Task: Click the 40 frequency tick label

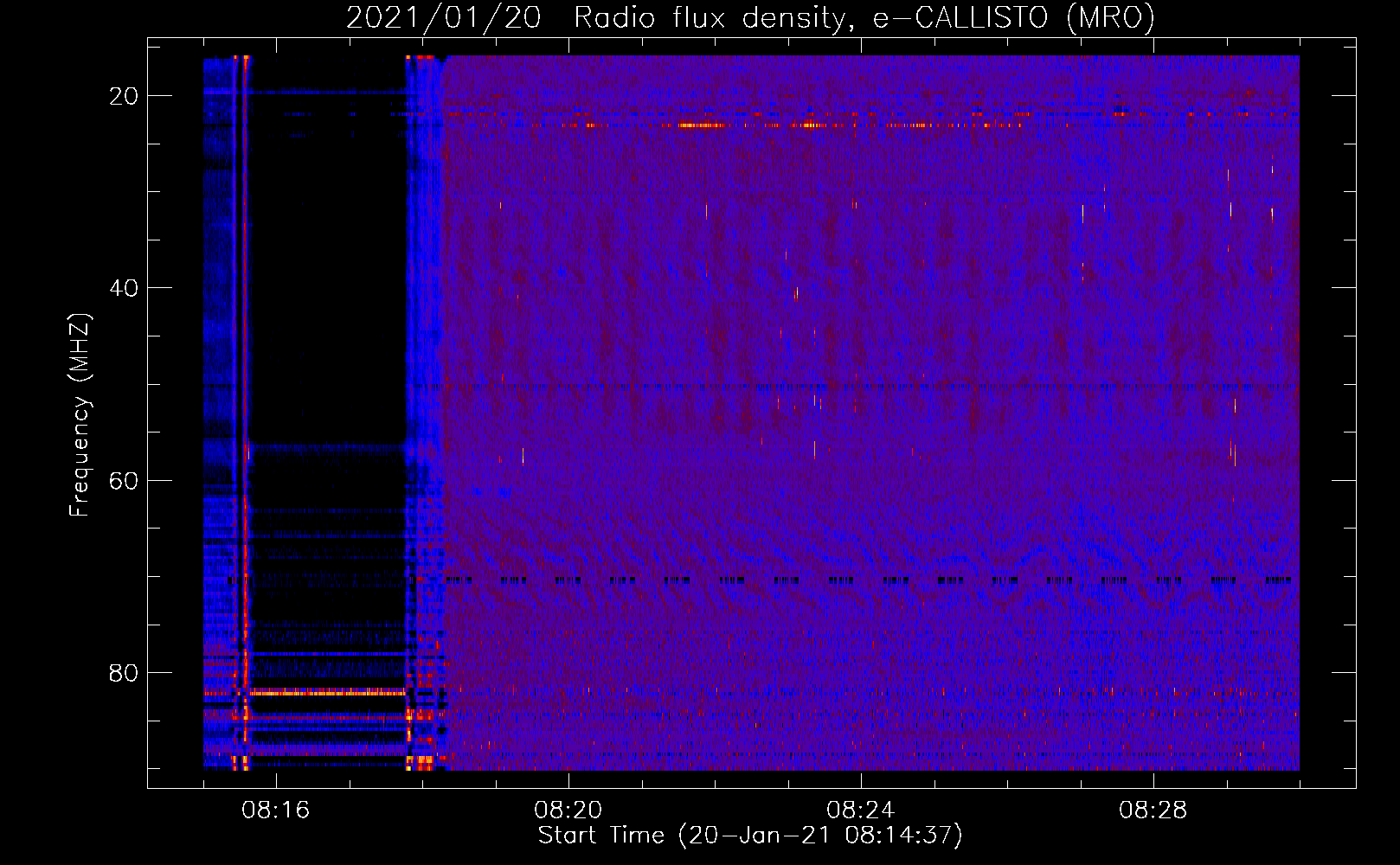Action: [124, 288]
